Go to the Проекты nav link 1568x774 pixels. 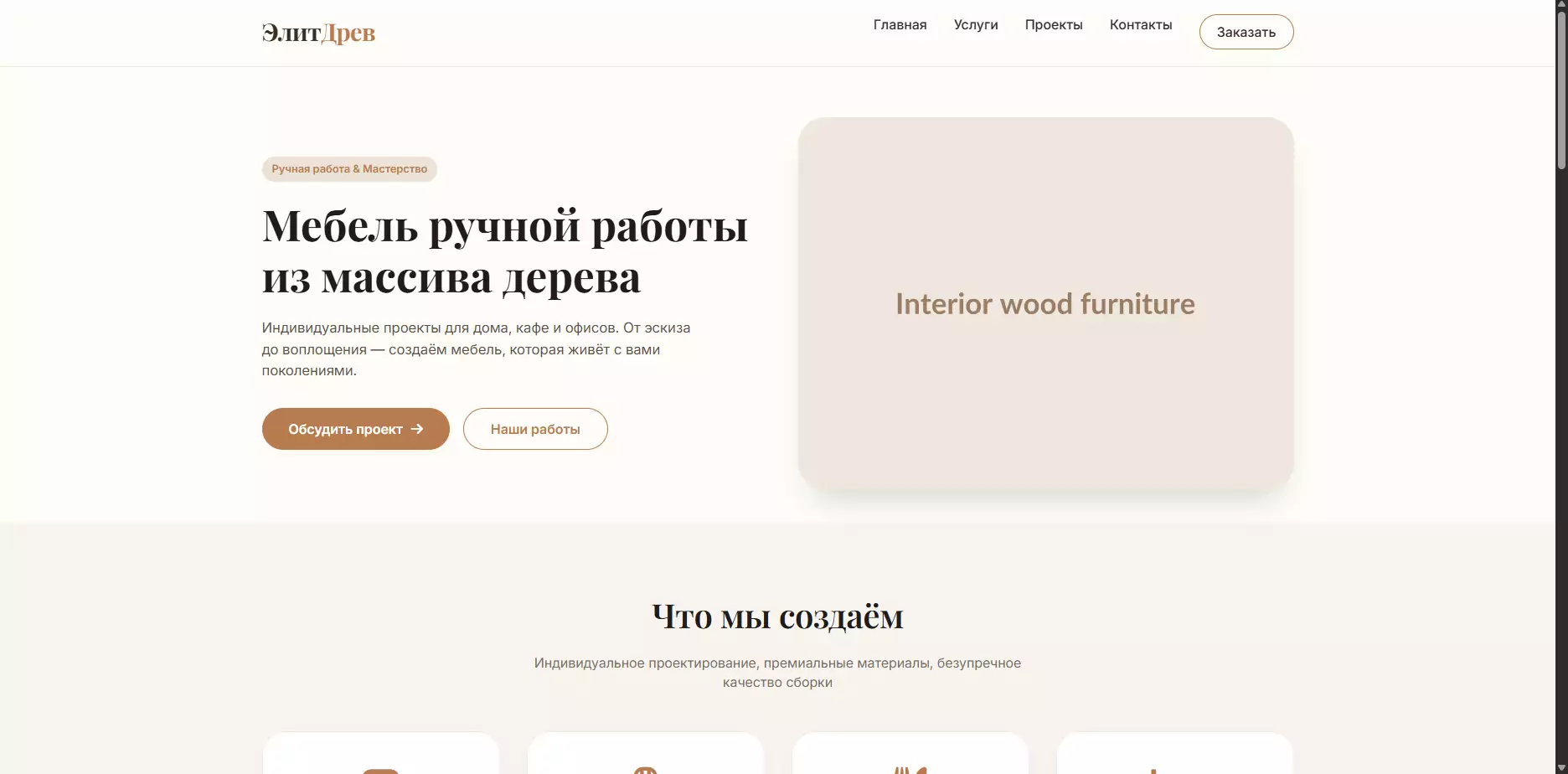click(1054, 25)
